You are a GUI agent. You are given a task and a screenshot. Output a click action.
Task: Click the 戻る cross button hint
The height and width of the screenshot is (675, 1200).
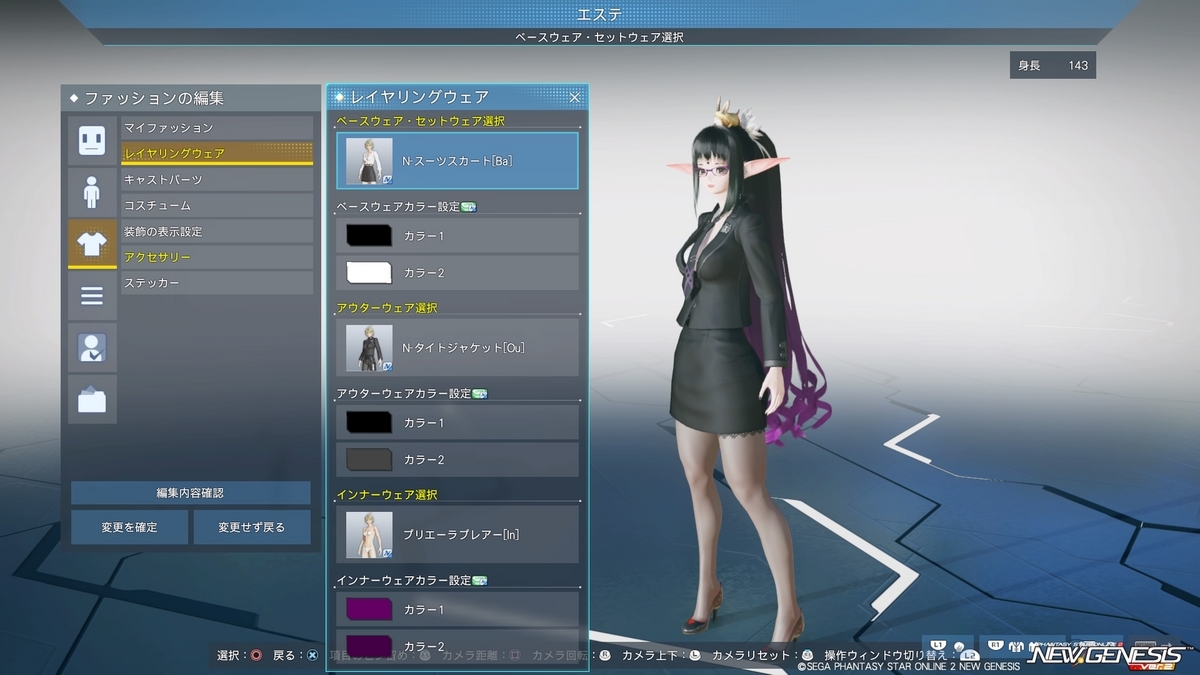pyautogui.click(x=296, y=655)
